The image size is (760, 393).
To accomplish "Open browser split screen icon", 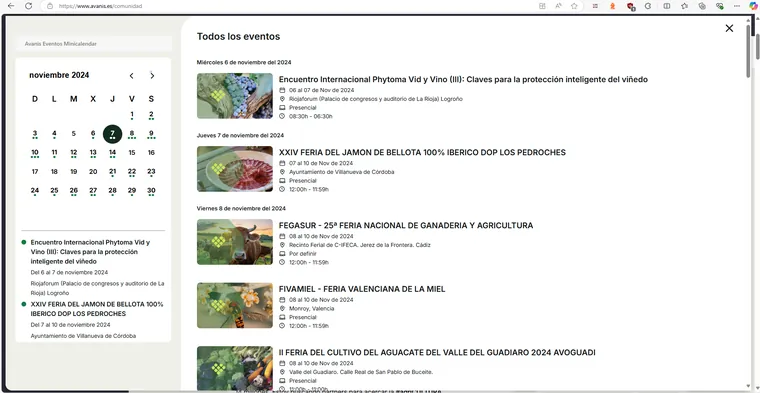I will (x=667, y=6).
